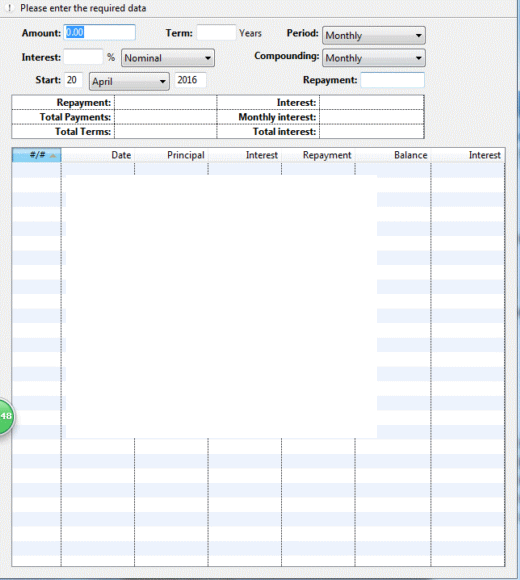Click the Balance column header
Viewport: 520px width, 580px height.
393,155
